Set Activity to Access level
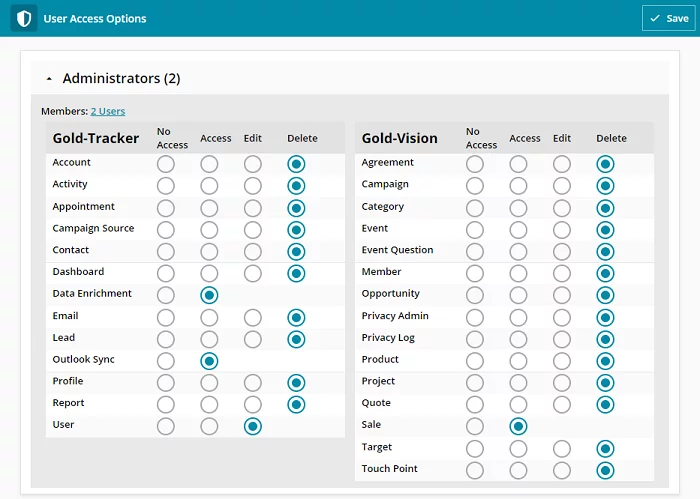Screen dimensions: 700x499 tap(209, 186)
